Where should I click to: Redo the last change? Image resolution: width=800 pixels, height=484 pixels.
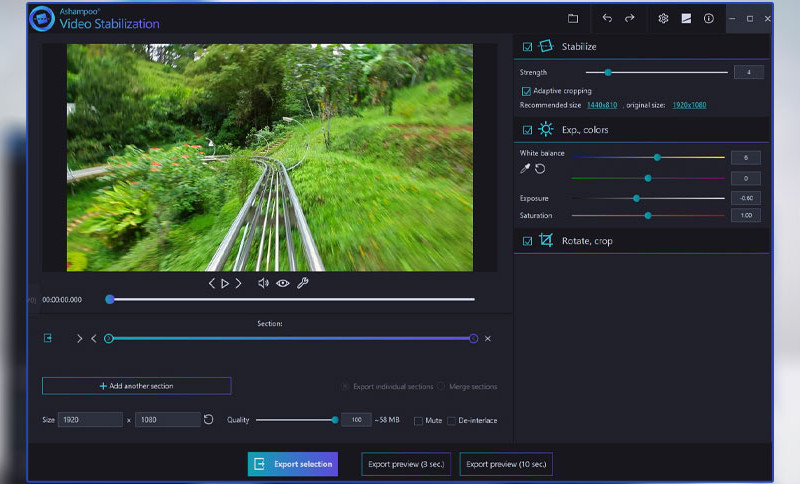[x=630, y=18]
